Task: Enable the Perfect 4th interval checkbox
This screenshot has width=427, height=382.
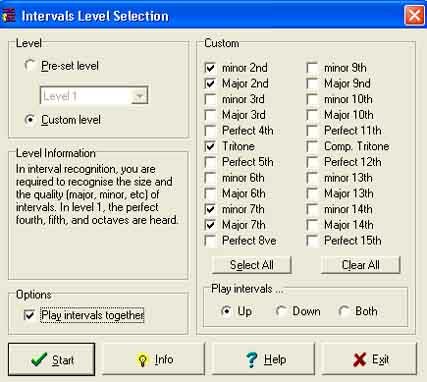Action: [210, 131]
